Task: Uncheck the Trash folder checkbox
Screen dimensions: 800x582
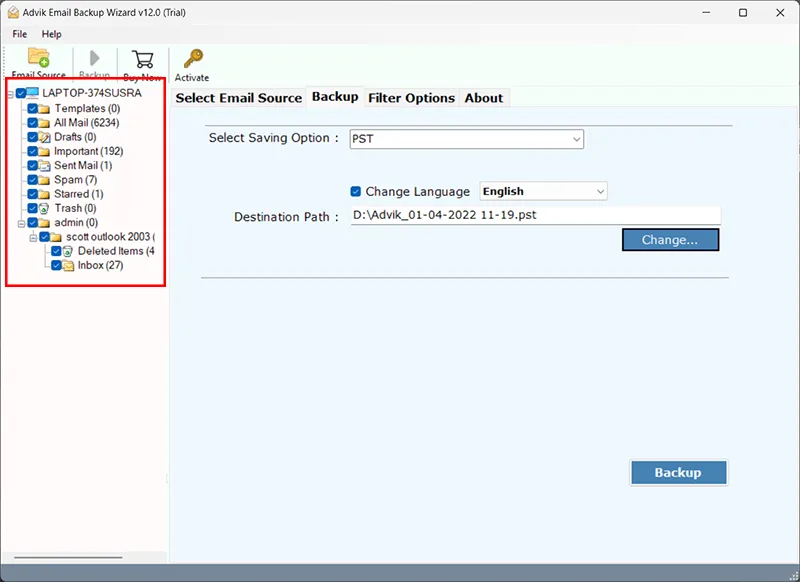Action: 33,209
